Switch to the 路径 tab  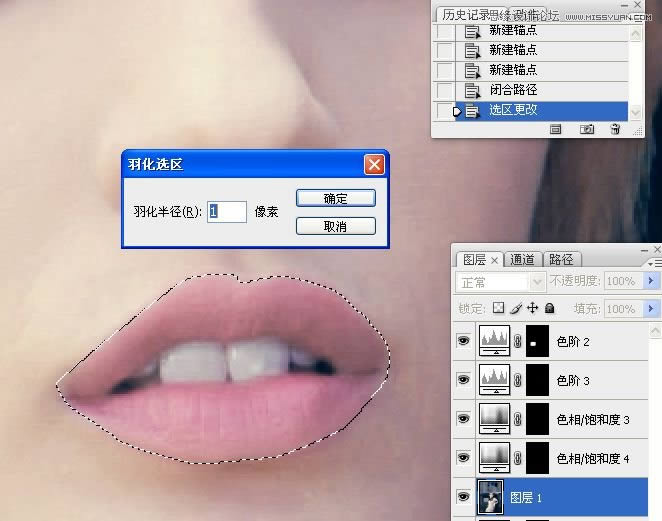pos(561,259)
